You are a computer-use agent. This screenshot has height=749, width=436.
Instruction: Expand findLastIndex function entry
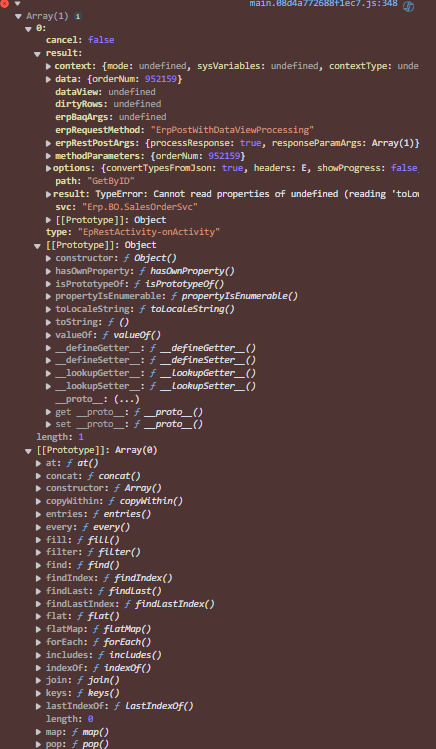point(39,604)
